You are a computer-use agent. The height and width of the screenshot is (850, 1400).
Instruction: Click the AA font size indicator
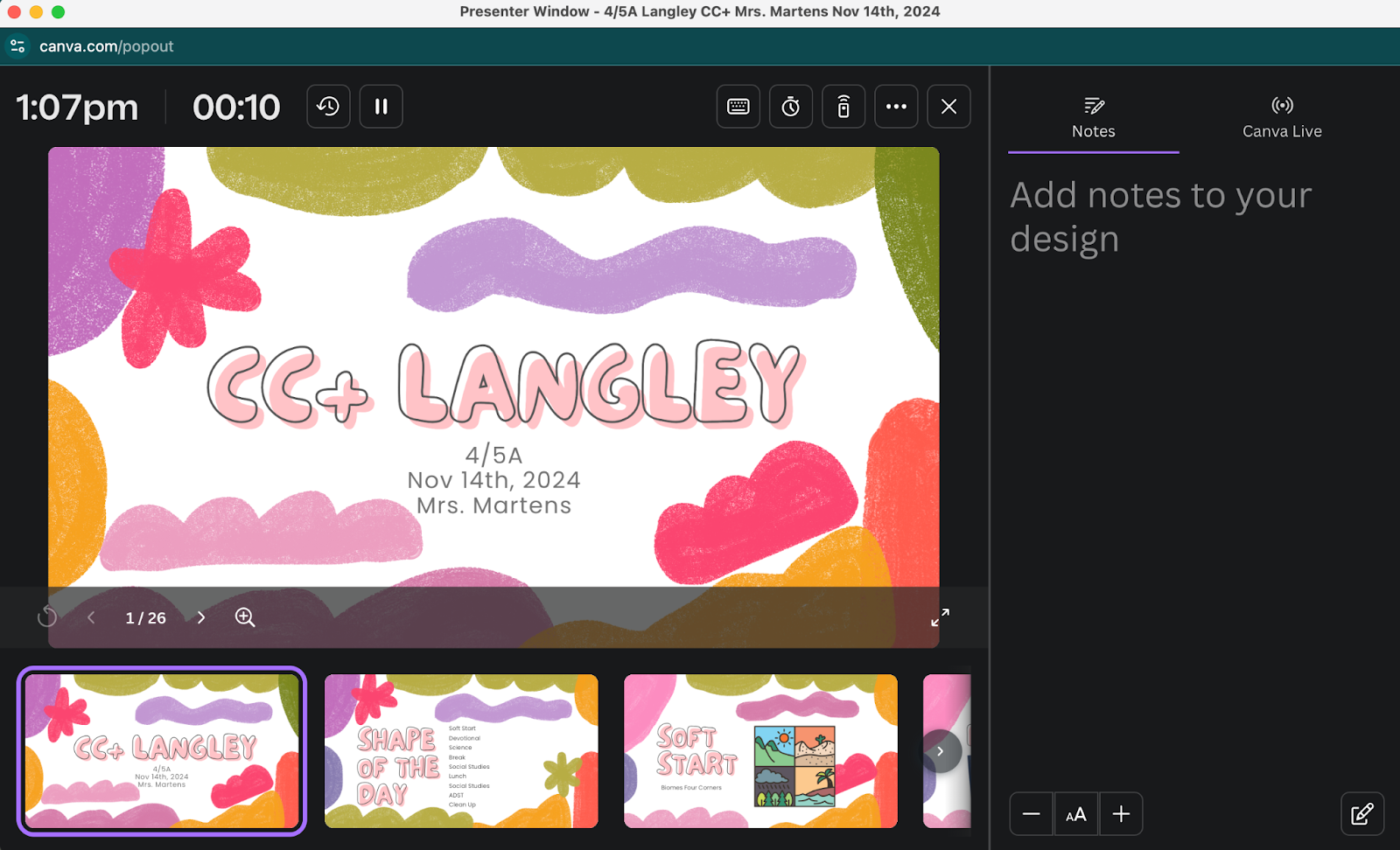pyautogui.click(x=1076, y=814)
